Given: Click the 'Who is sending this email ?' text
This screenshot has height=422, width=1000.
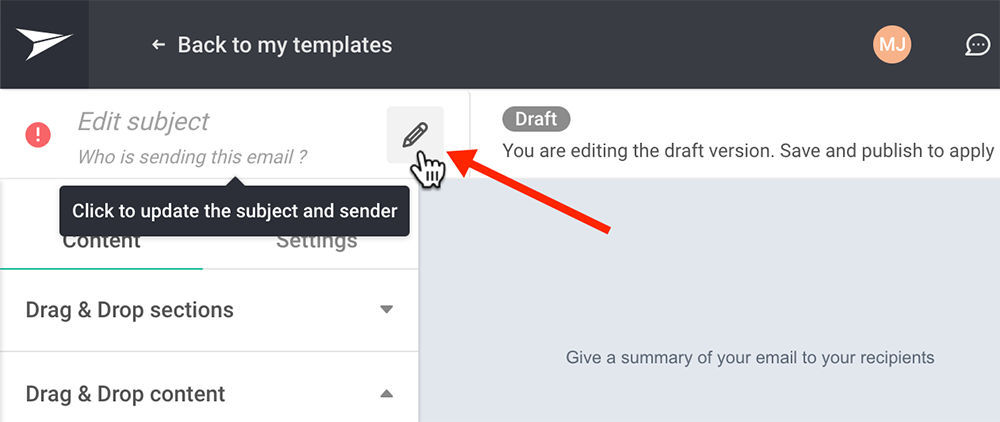Looking at the screenshot, I should [x=192, y=157].
